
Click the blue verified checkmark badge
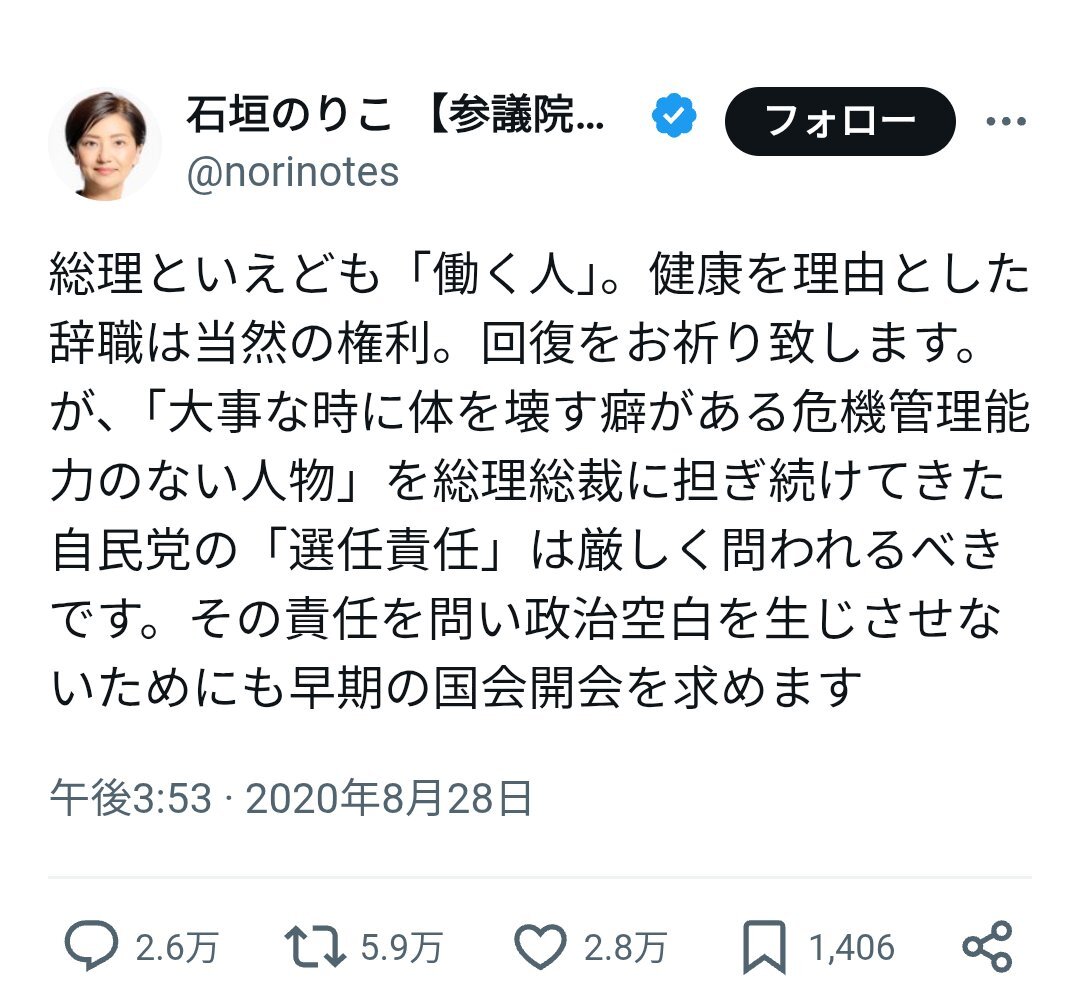(x=674, y=115)
